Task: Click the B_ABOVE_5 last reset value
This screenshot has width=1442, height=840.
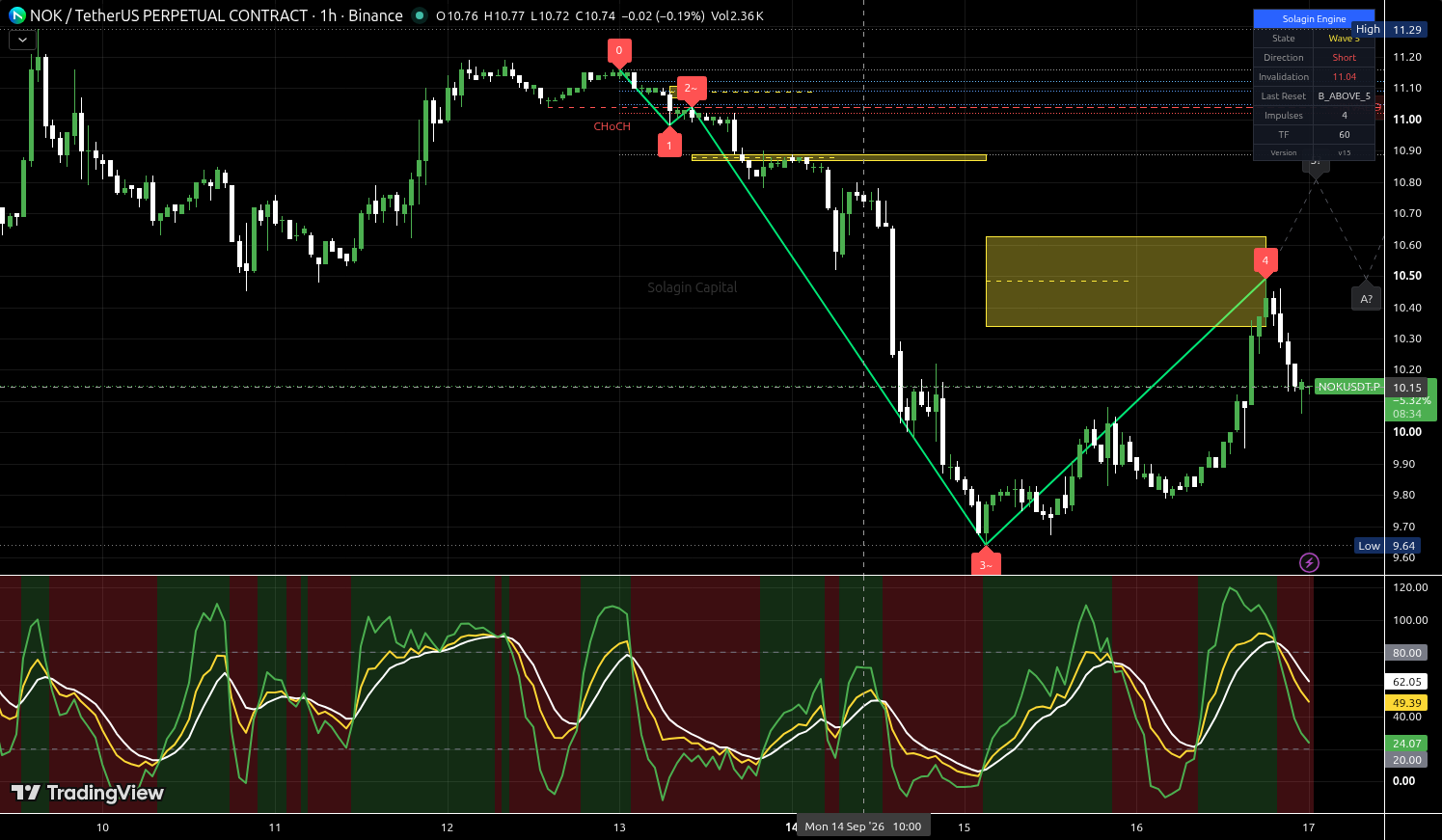Action: (x=1344, y=96)
